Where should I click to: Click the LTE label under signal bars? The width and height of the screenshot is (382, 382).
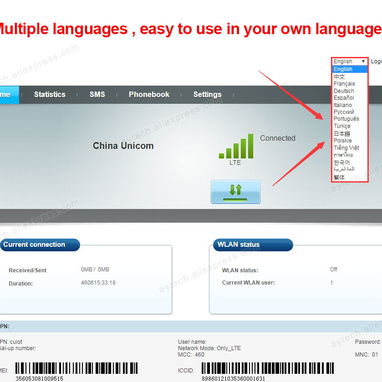[235, 163]
